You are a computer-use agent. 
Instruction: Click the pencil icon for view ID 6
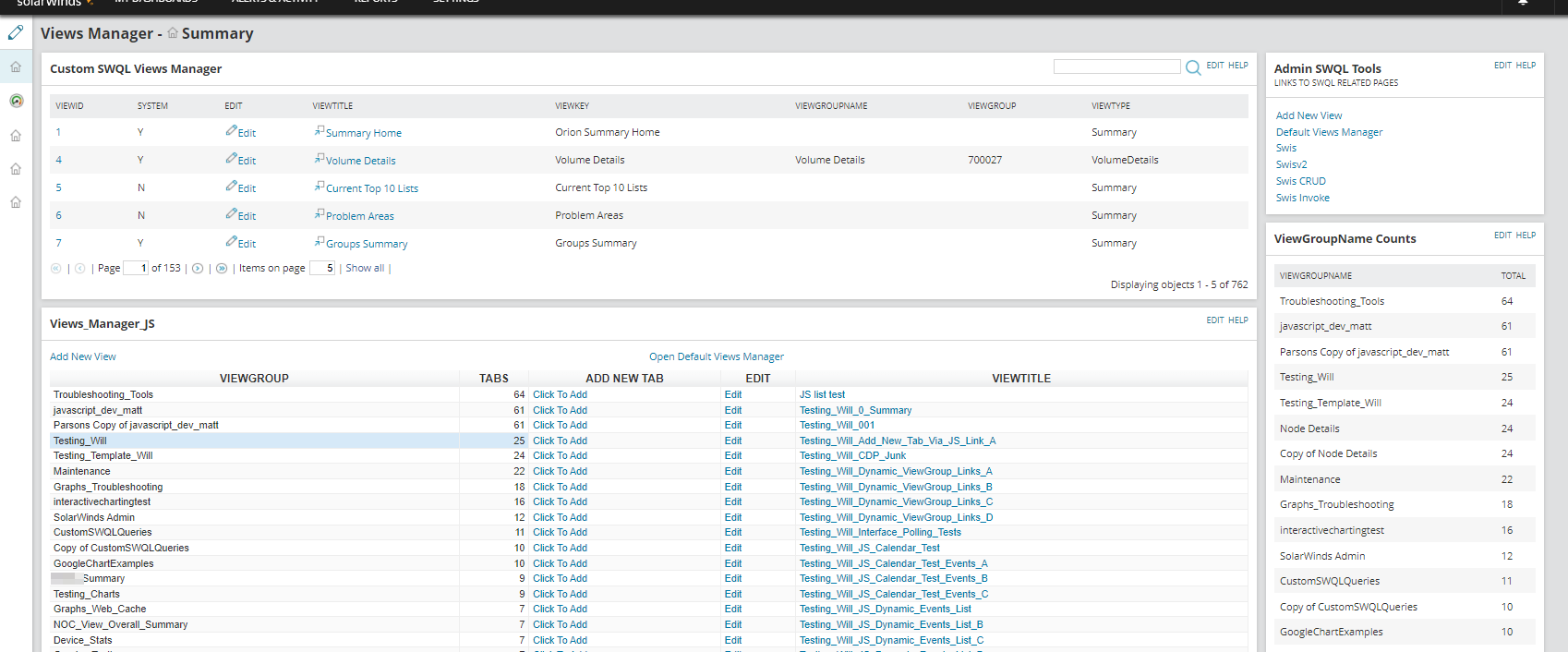tap(231, 214)
